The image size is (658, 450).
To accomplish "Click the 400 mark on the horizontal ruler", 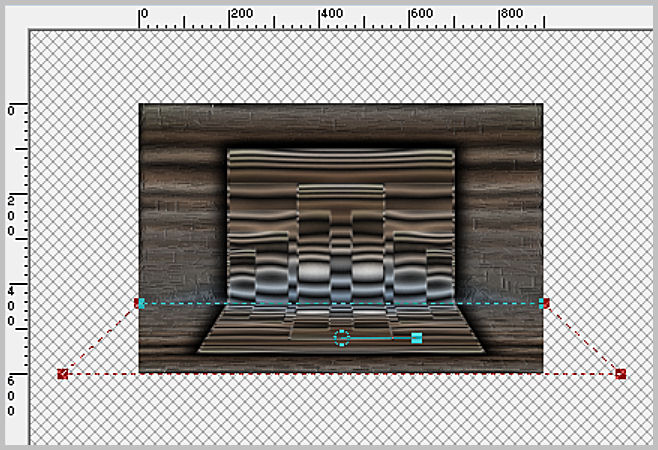I will (332, 14).
